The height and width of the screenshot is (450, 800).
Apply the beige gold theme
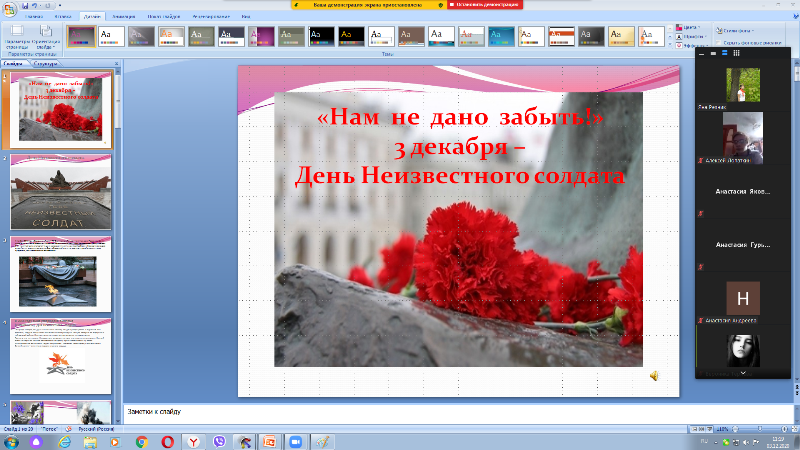pos(621,37)
